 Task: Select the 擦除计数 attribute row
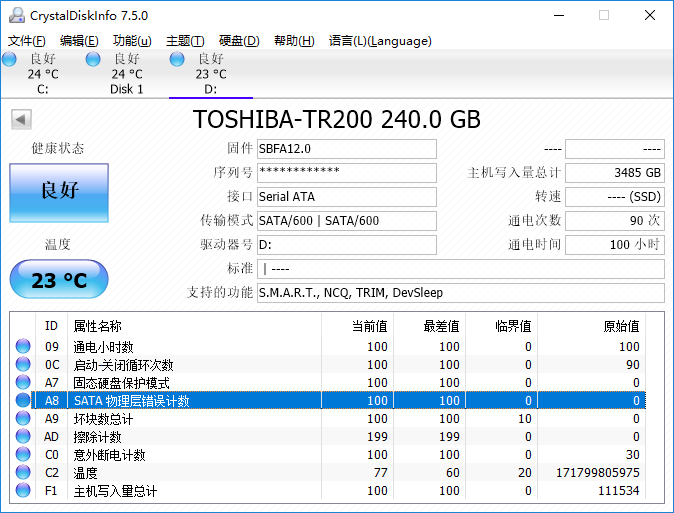coord(328,436)
